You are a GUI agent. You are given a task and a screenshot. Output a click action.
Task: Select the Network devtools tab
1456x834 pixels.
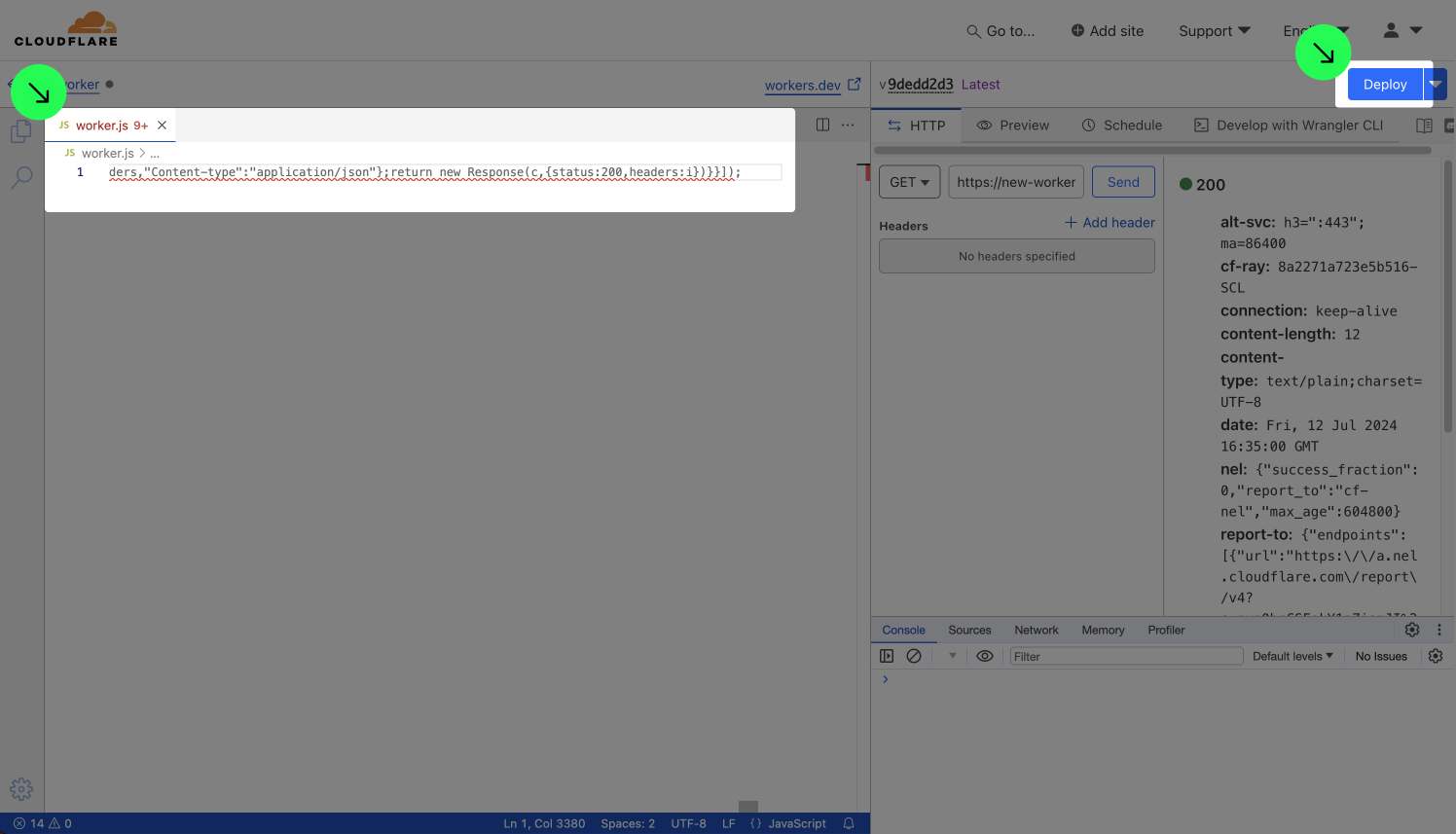click(1037, 630)
